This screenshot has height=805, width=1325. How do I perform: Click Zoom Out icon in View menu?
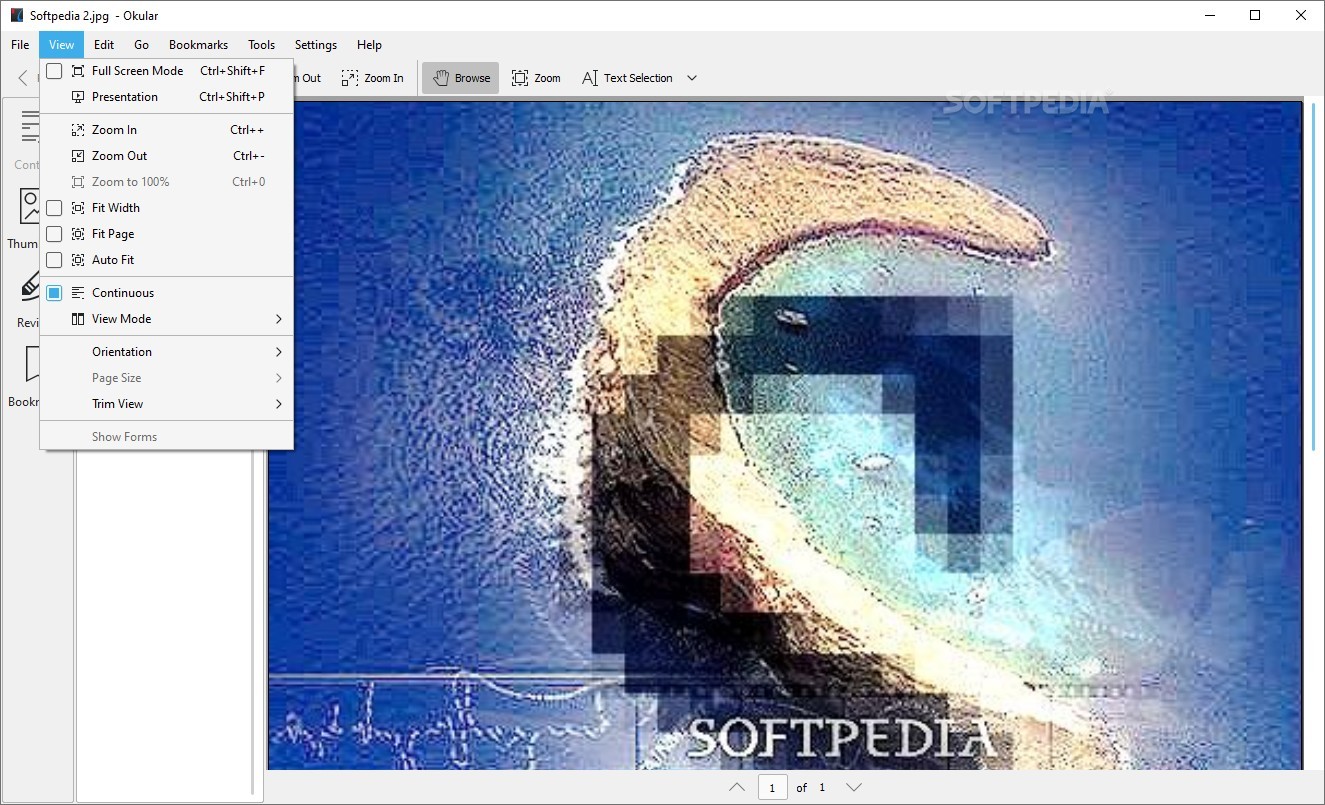pos(78,156)
